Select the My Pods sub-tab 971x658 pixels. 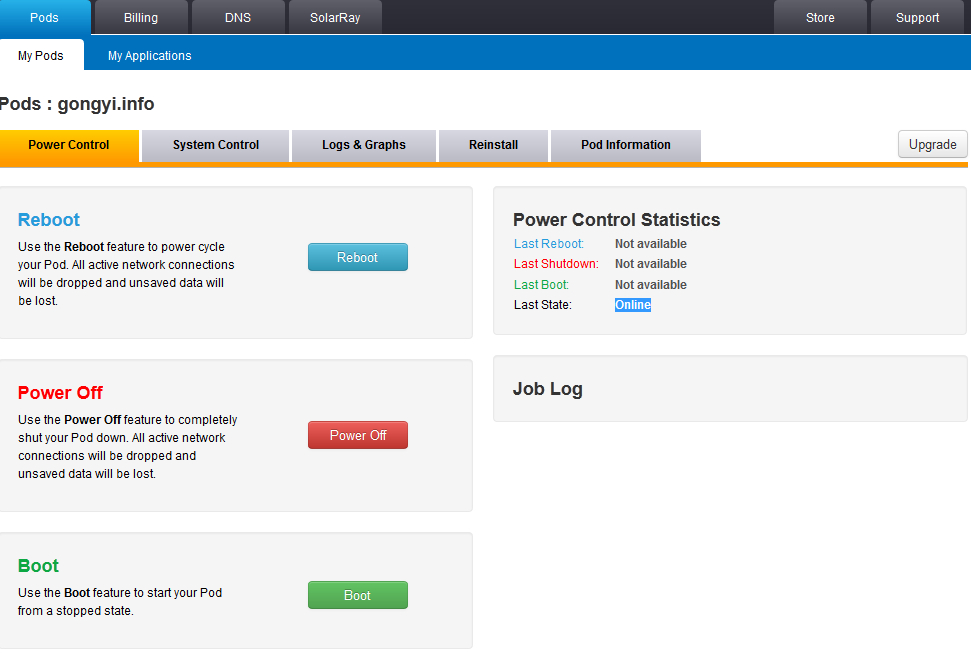[x=41, y=56]
